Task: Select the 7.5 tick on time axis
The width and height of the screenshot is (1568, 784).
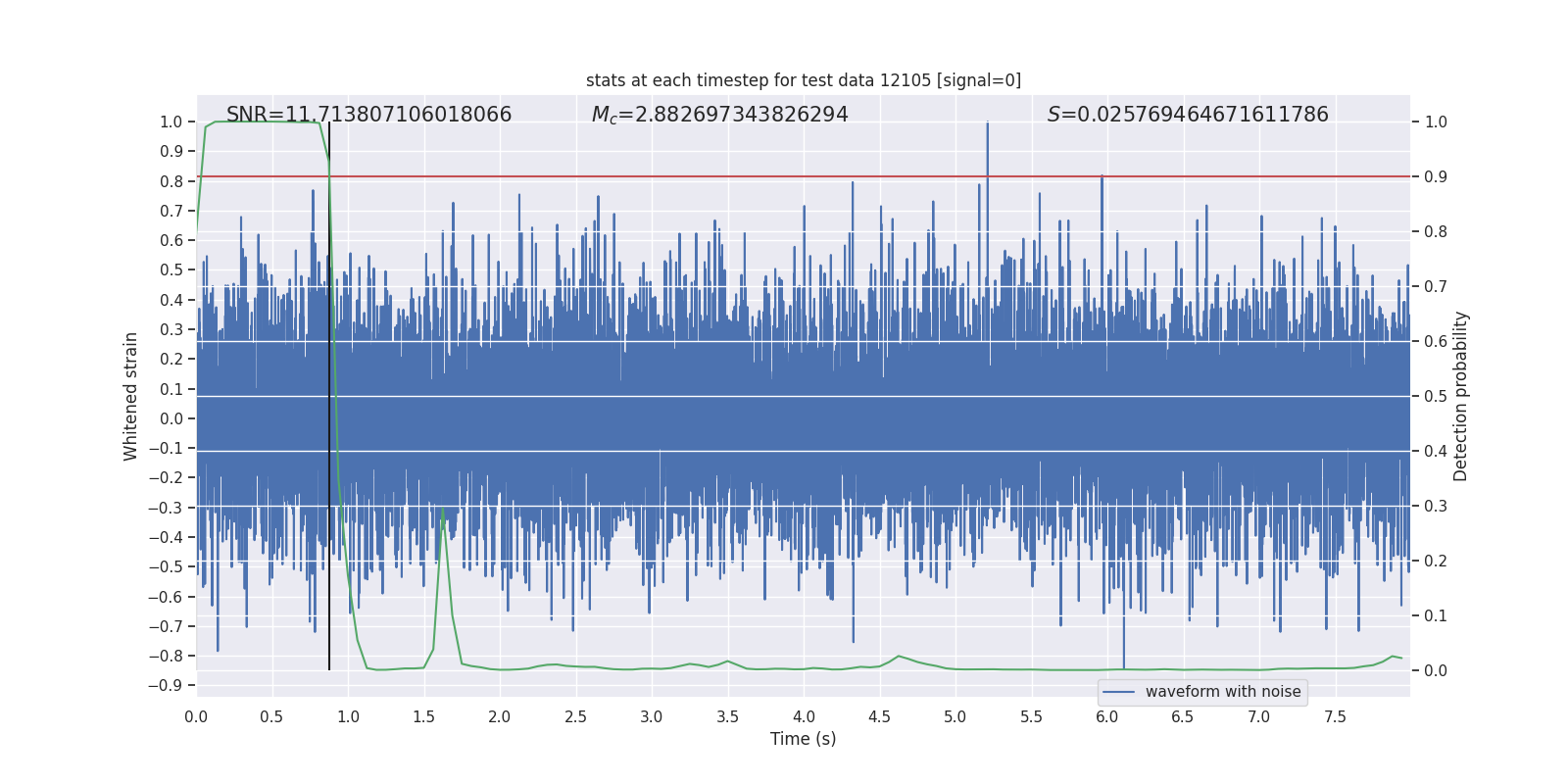Action: [x=1335, y=716]
